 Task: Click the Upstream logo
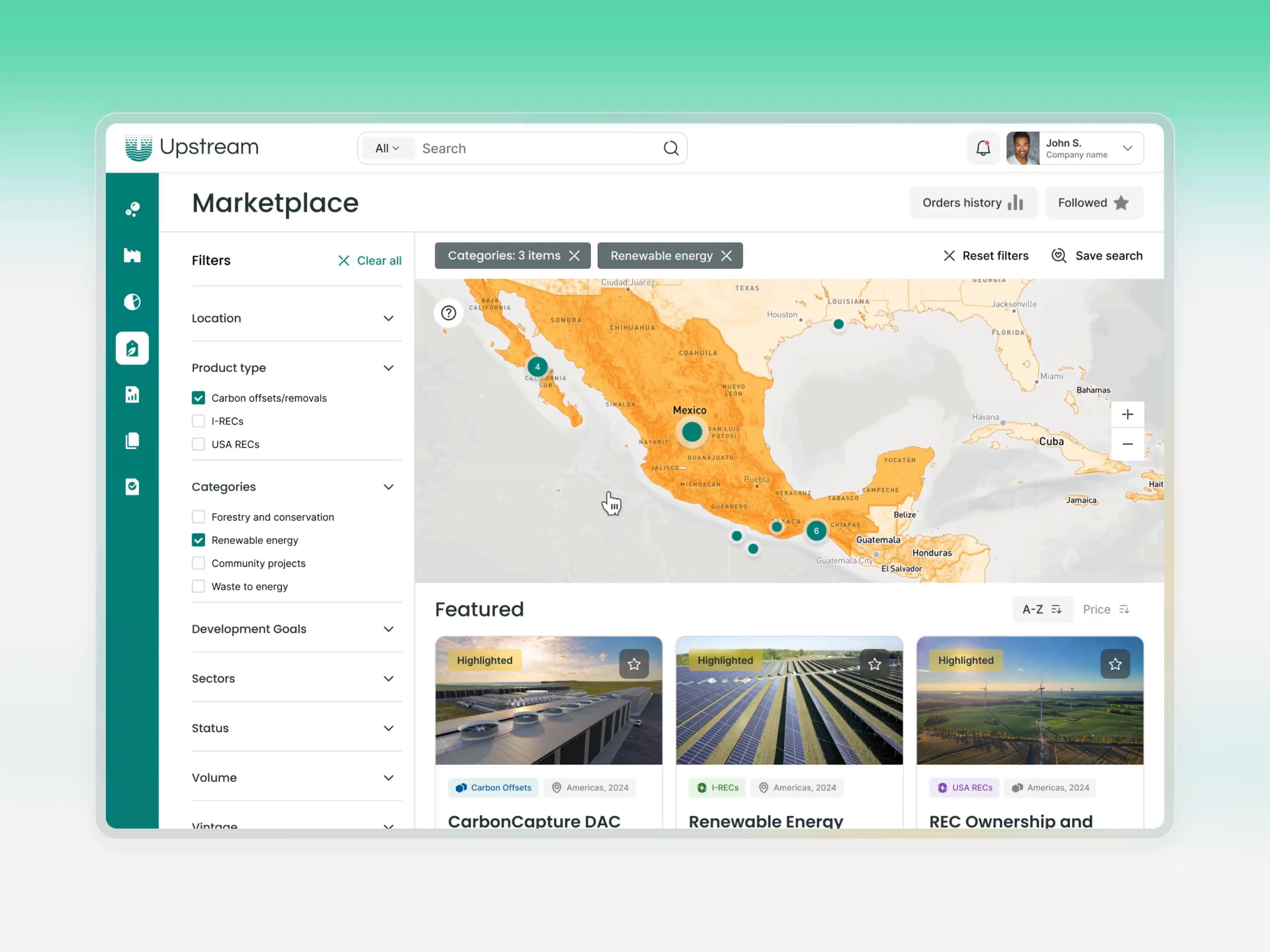coord(192,148)
